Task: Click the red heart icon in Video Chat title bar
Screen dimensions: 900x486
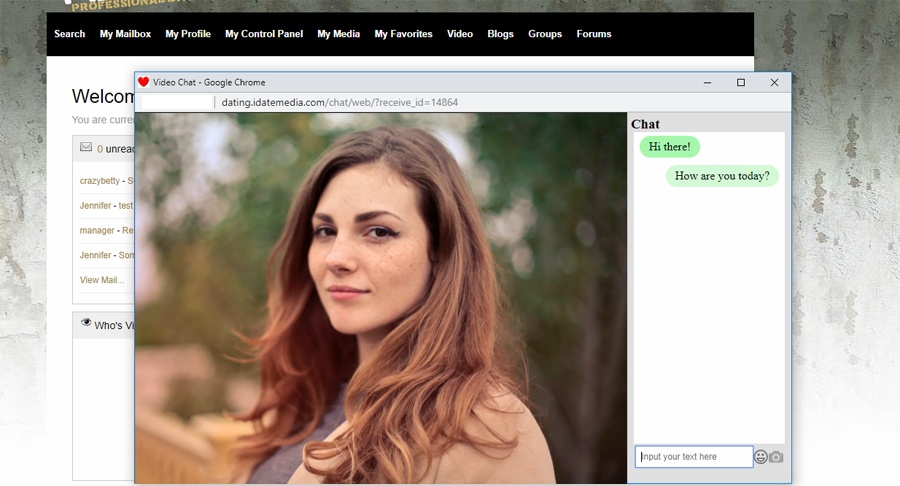Action: [143, 82]
